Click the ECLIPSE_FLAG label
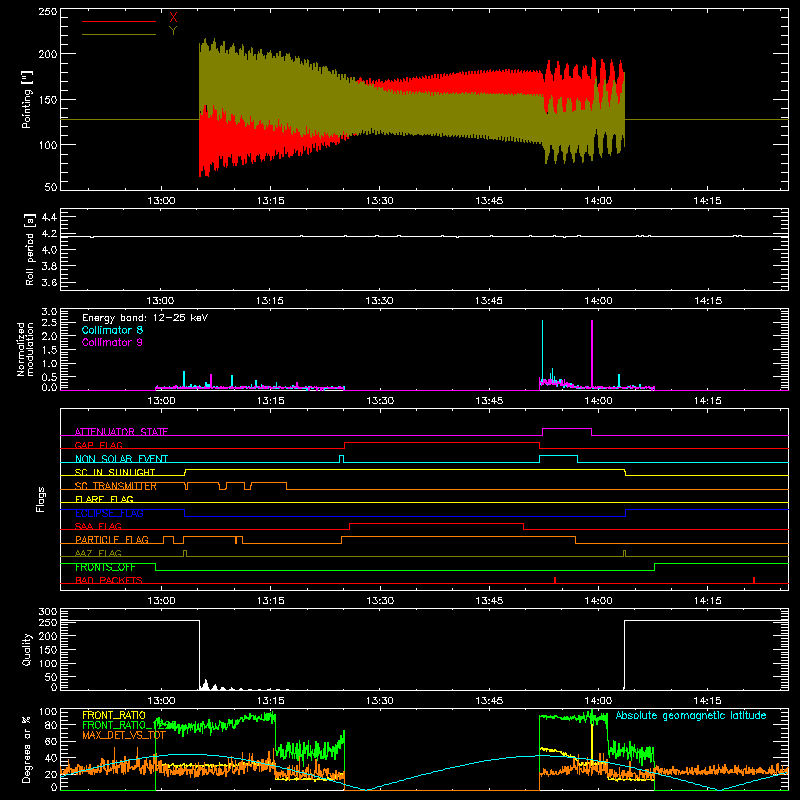 109,513
